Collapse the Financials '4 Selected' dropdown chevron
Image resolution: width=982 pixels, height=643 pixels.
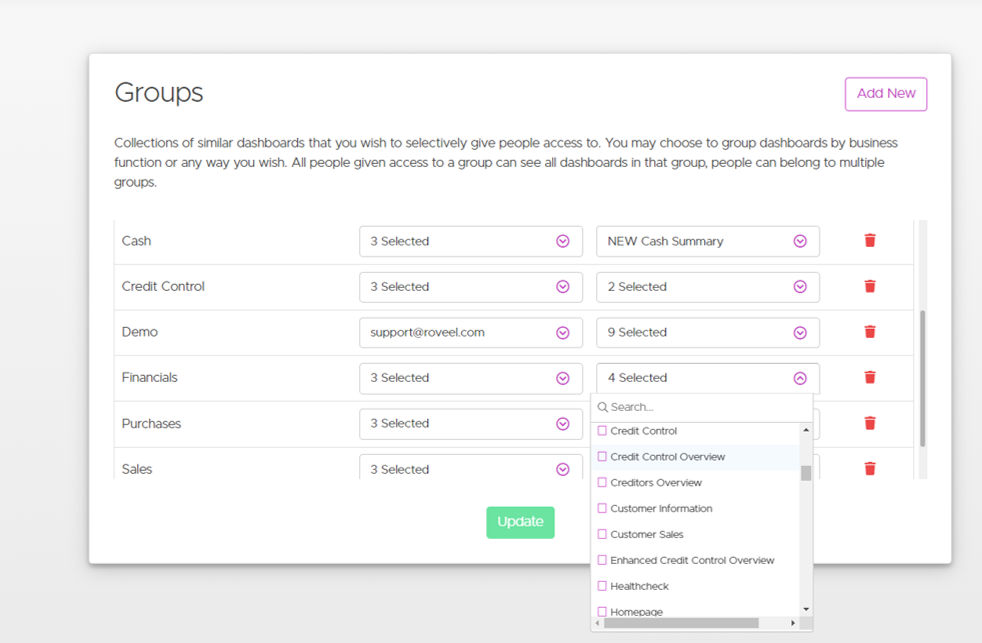[799, 378]
